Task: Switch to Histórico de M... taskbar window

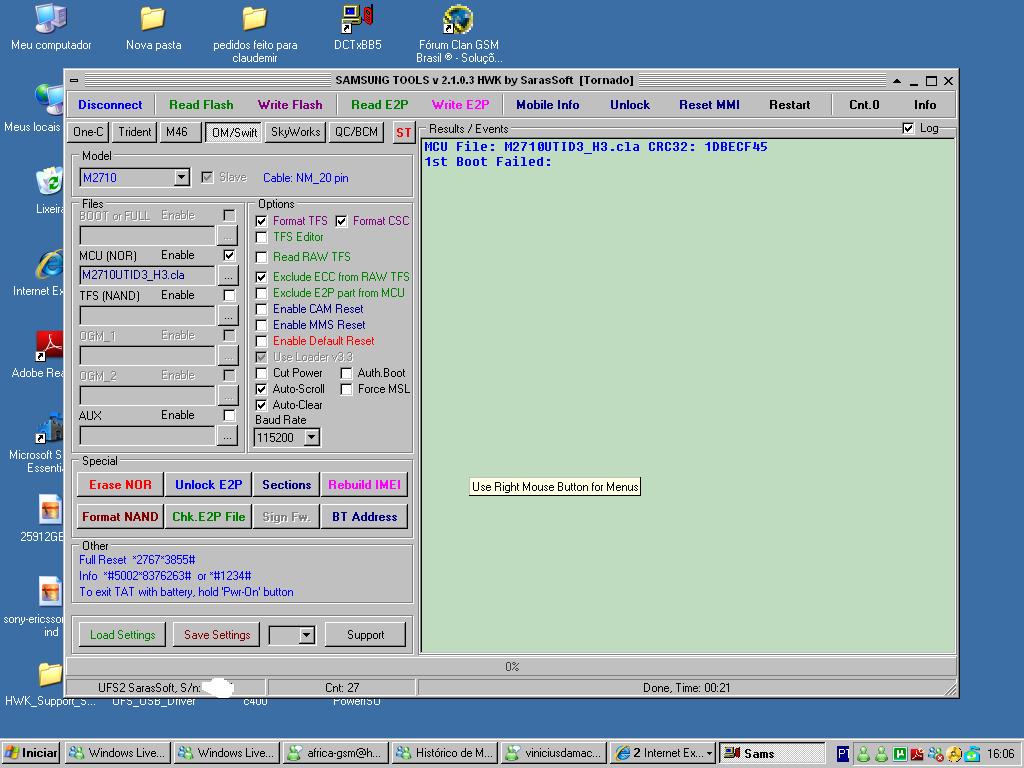Action: point(445,753)
